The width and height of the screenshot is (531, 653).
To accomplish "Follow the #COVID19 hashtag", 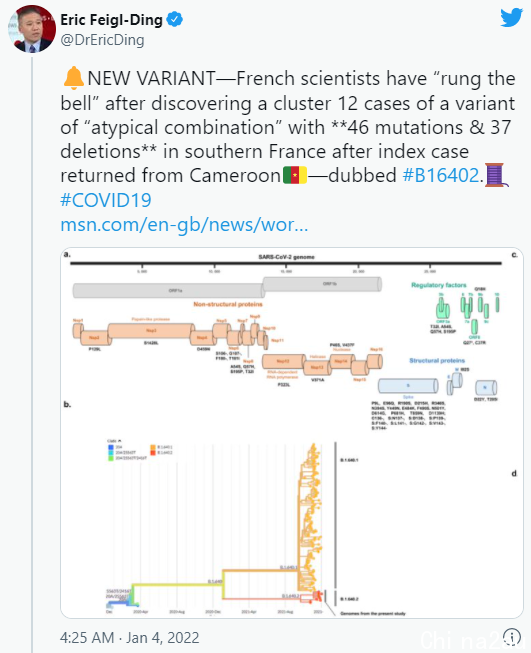I will point(106,200).
